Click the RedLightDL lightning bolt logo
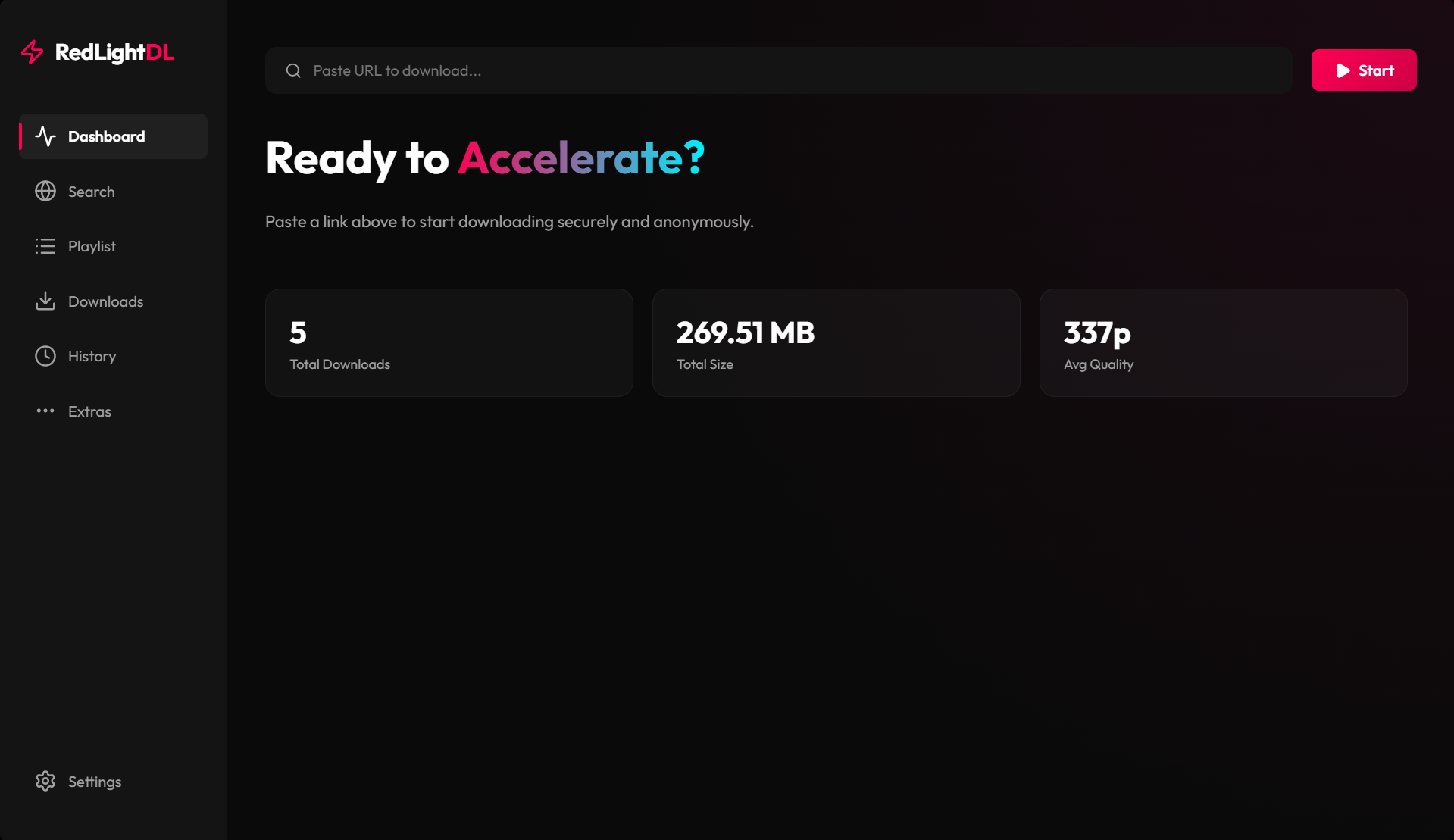This screenshot has height=840, width=1454. click(32, 52)
